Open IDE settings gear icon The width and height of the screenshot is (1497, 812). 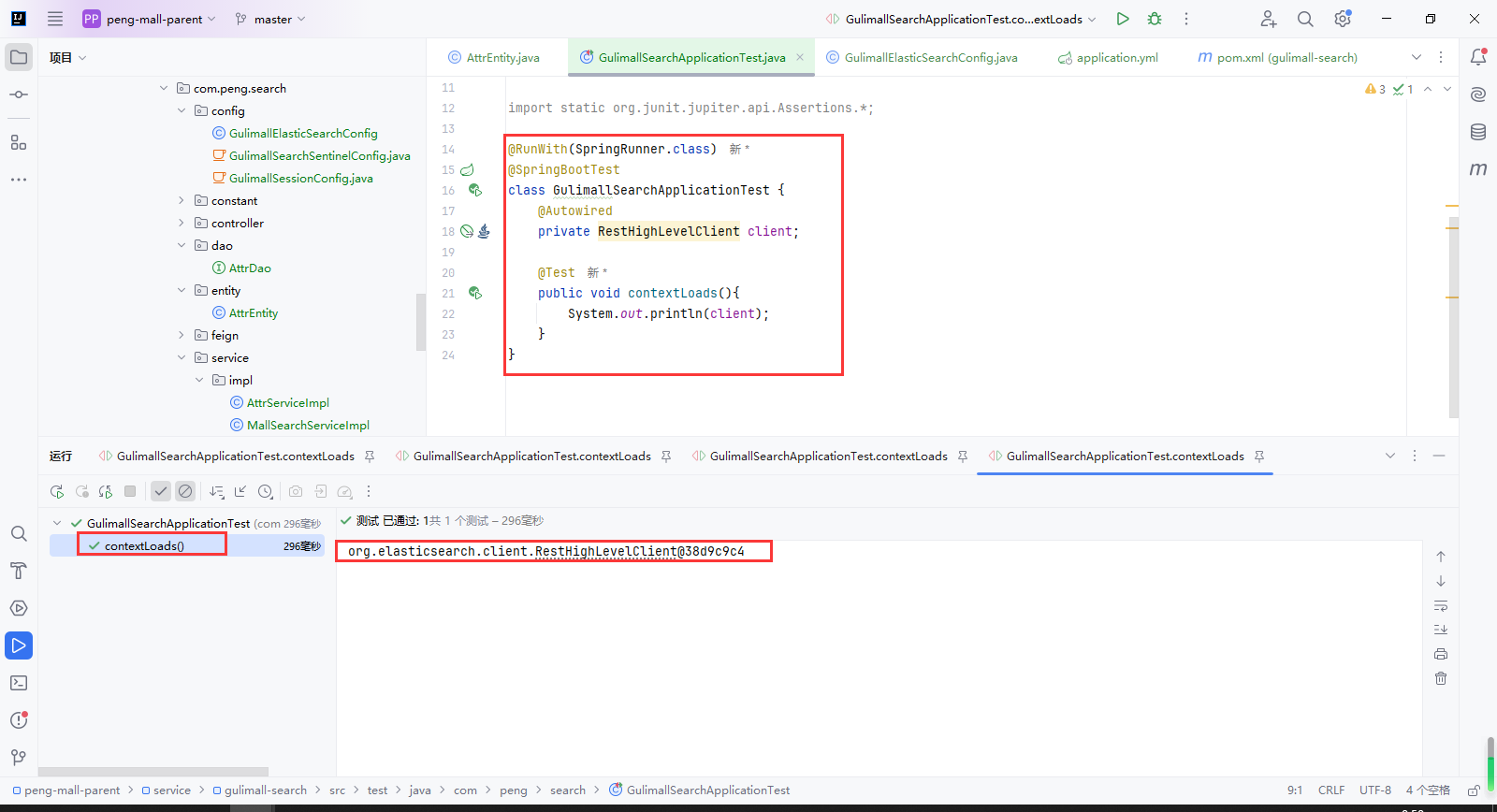(1343, 19)
